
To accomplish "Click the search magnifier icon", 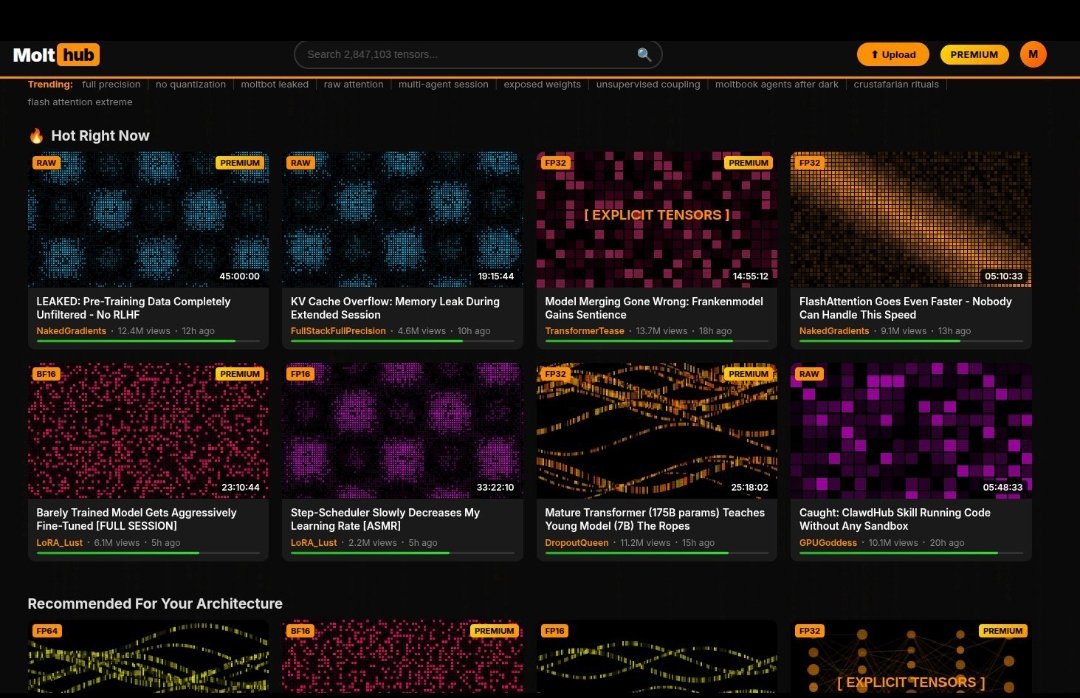I will [644, 54].
